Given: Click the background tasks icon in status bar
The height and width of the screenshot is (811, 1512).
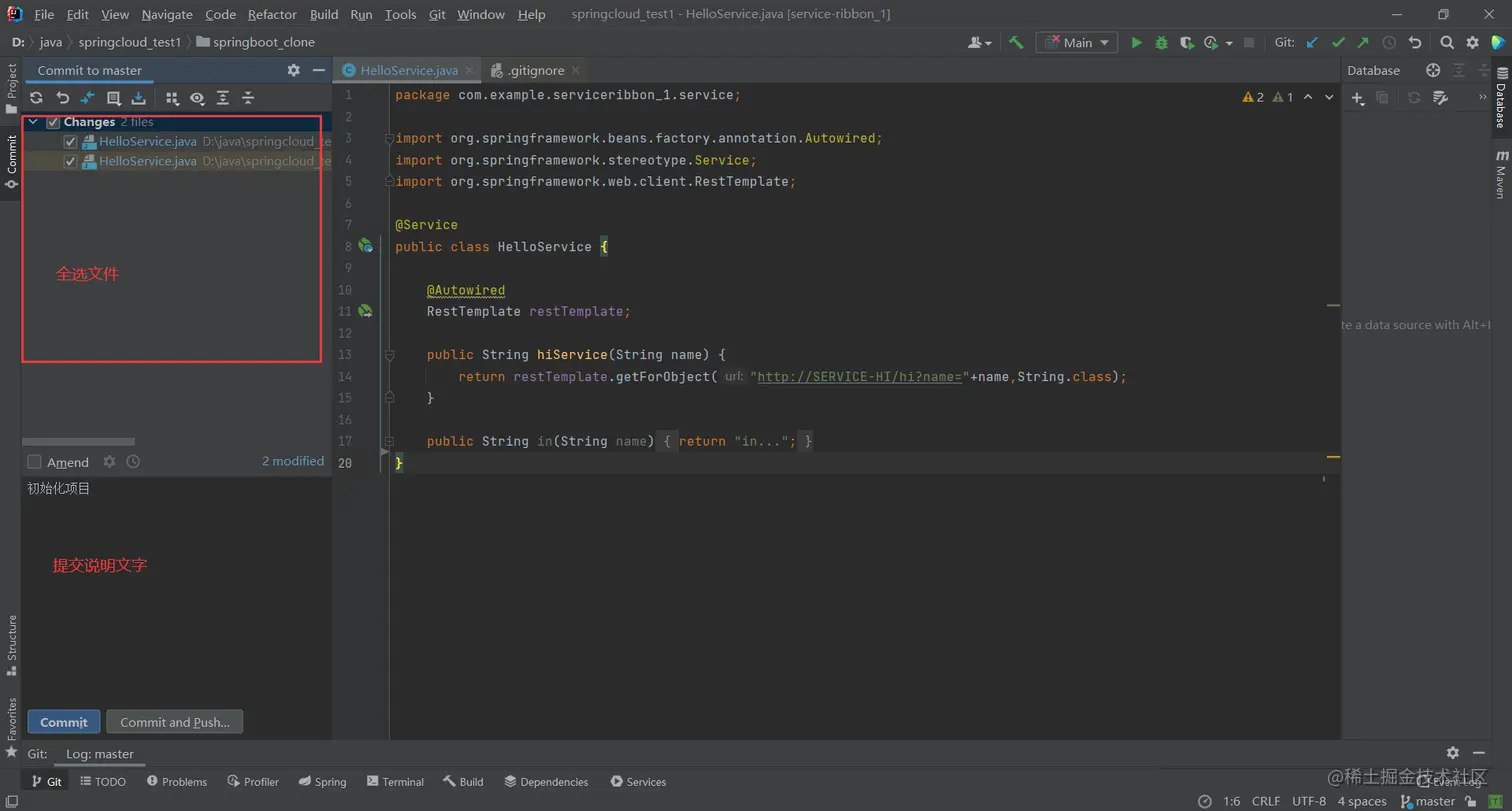Looking at the screenshot, I should click(x=1205, y=801).
